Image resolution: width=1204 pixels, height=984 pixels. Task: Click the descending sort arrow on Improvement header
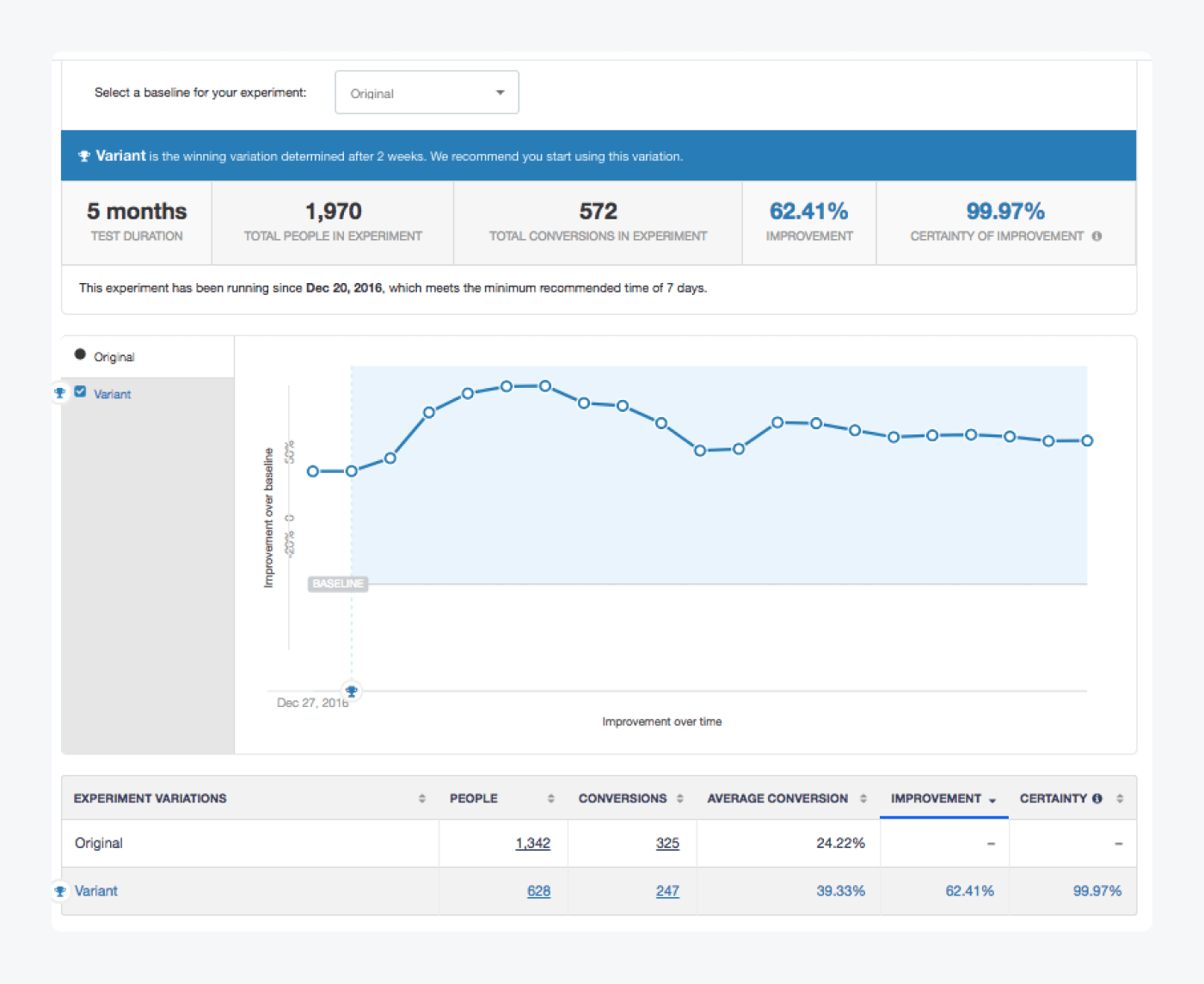coord(994,799)
